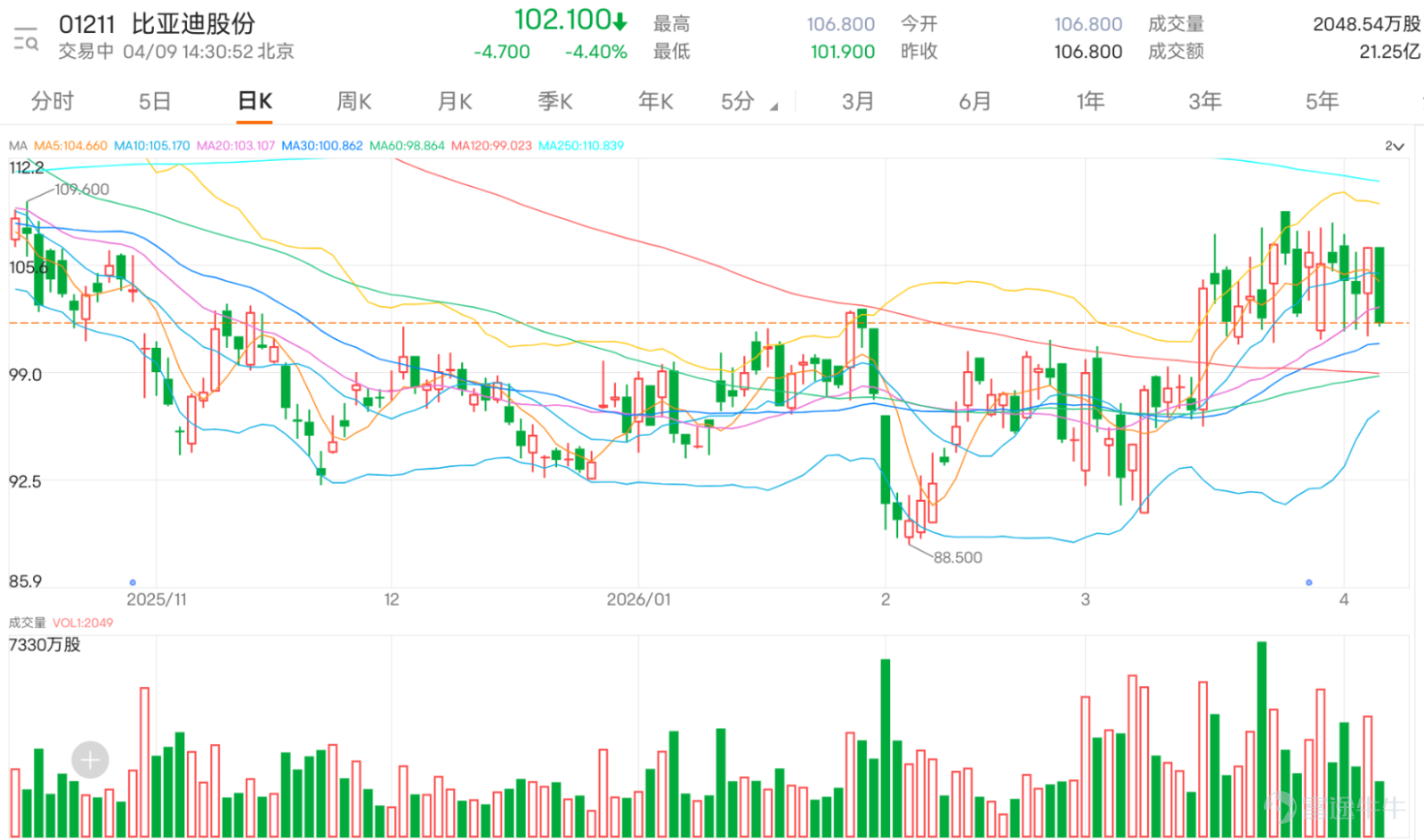Click the MA20:103.107 indicator label
1424x840 pixels.
[236, 145]
